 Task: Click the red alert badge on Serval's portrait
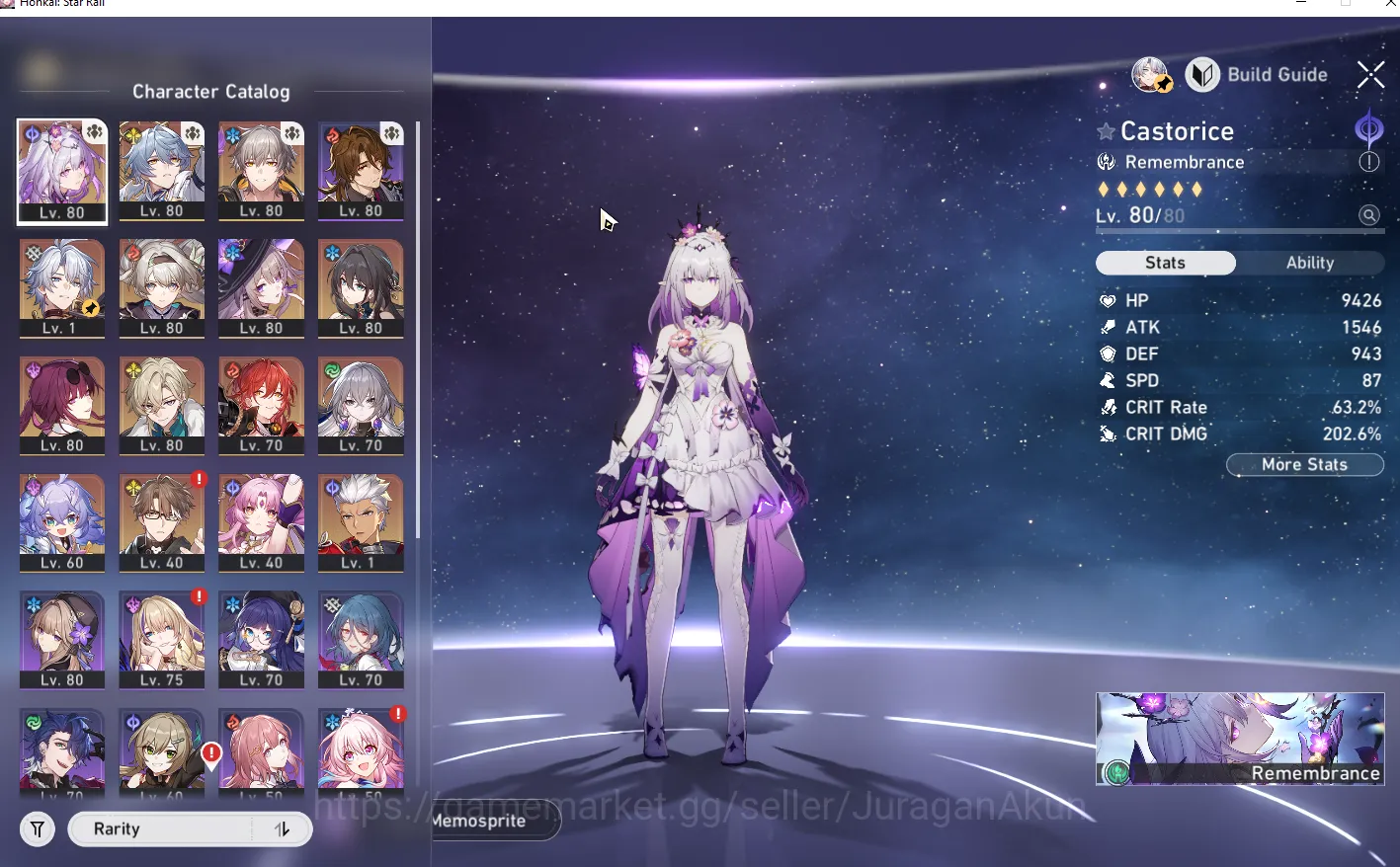[199, 596]
